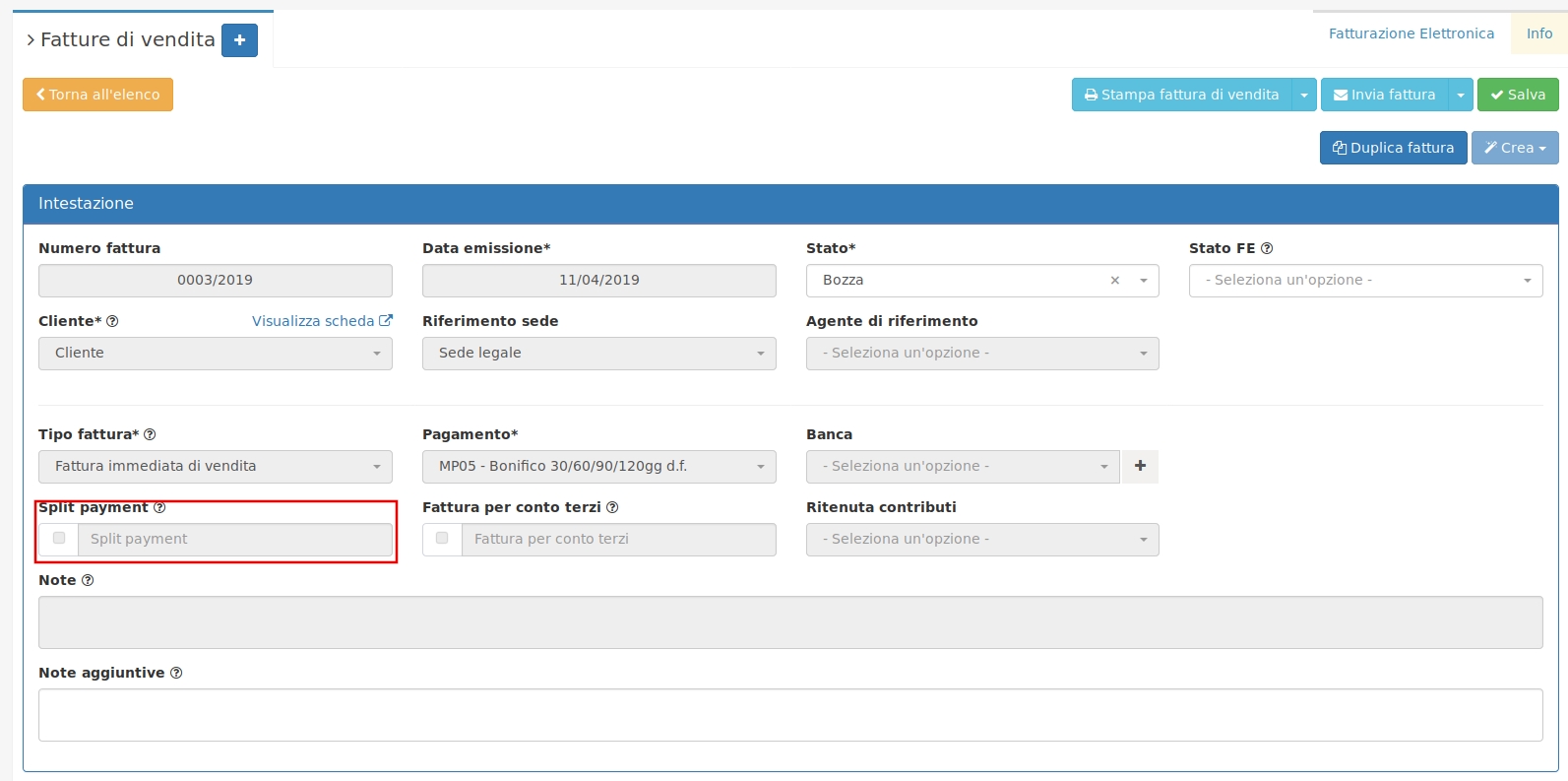Clear the Stato selection with the x icon
The height and width of the screenshot is (781, 1568).
(1115, 281)
